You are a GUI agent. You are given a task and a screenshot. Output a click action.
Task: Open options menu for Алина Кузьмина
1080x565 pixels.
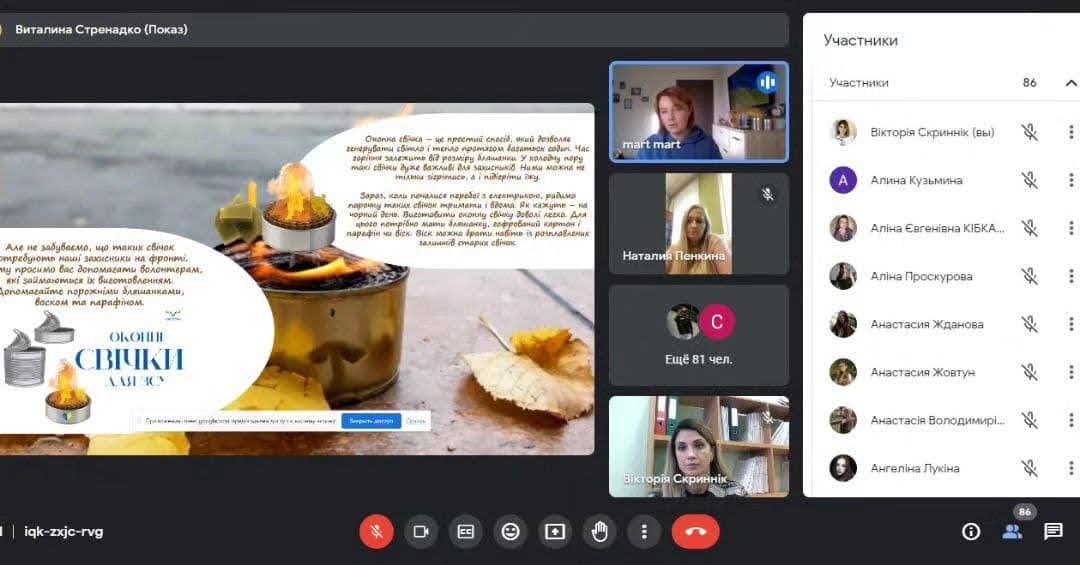click(1071, 180)
